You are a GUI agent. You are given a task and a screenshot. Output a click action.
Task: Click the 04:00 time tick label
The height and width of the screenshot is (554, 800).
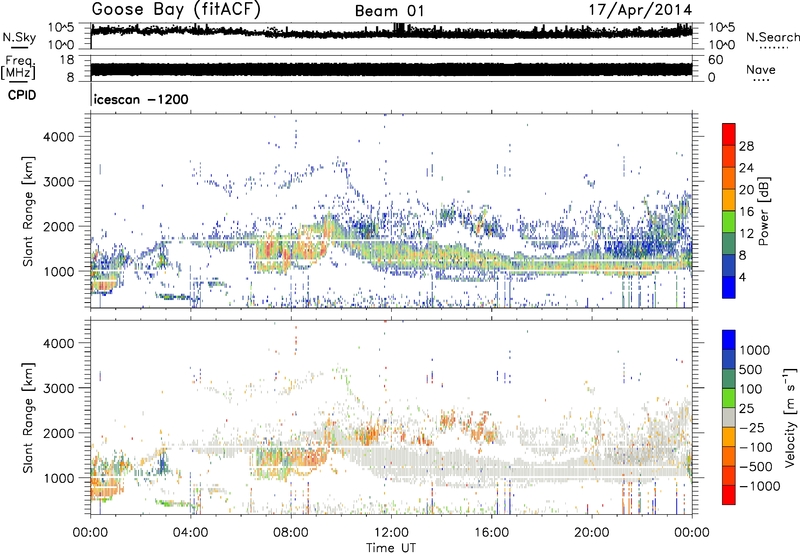pos(190,533)
